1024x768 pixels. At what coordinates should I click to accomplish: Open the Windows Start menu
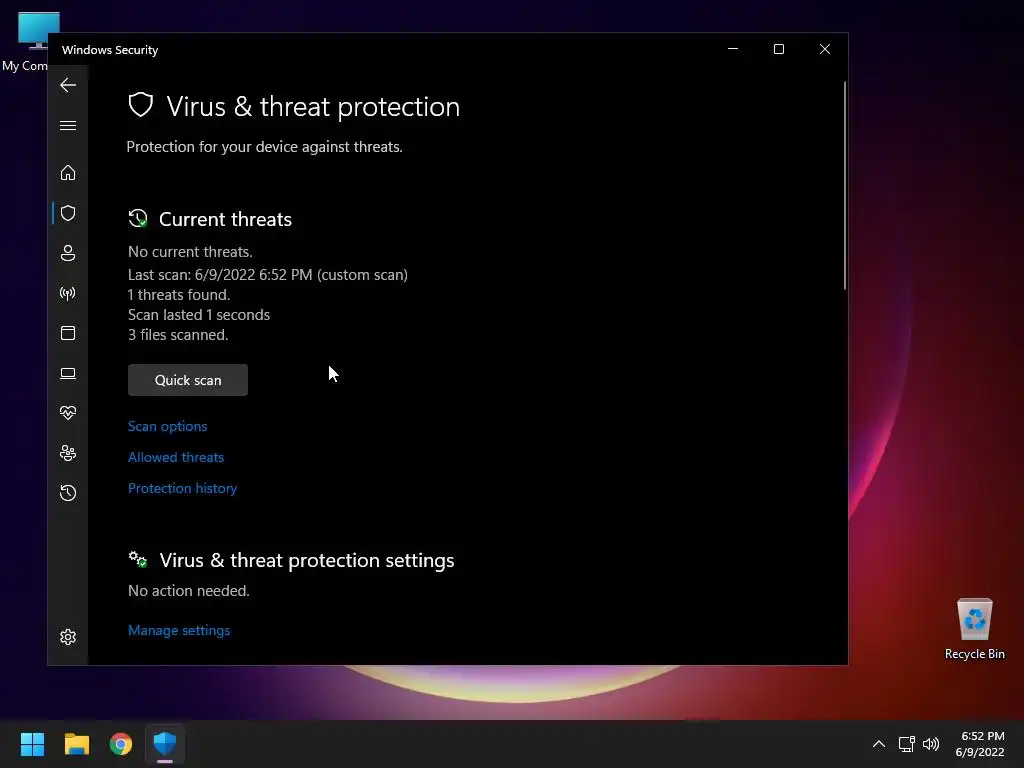pyautogui.click(x=32, y=744)
